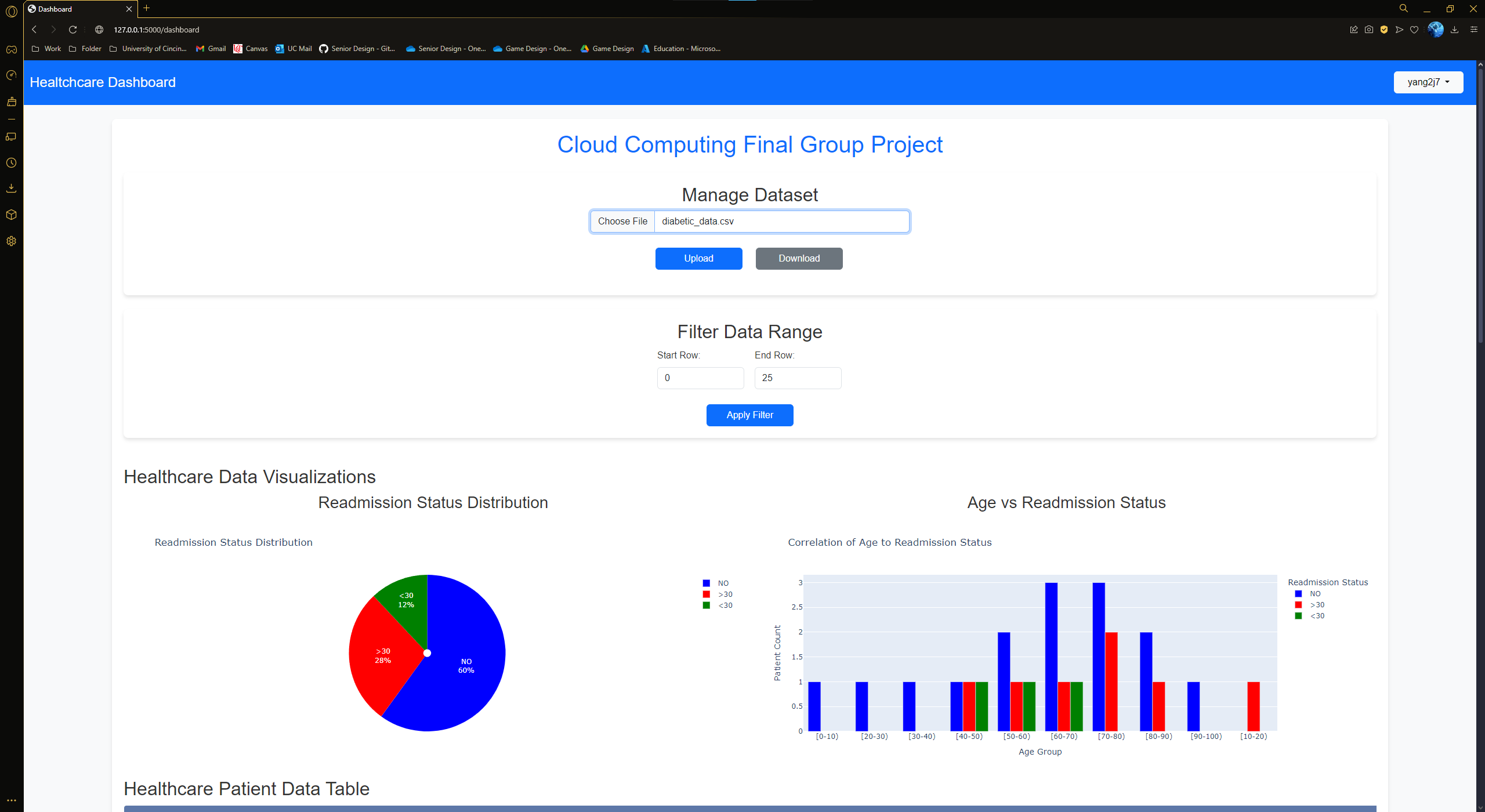The width and height of the screenshot is (1485, 812).
Task: Open Downloads icon in left sidebar
Action: 11,188
